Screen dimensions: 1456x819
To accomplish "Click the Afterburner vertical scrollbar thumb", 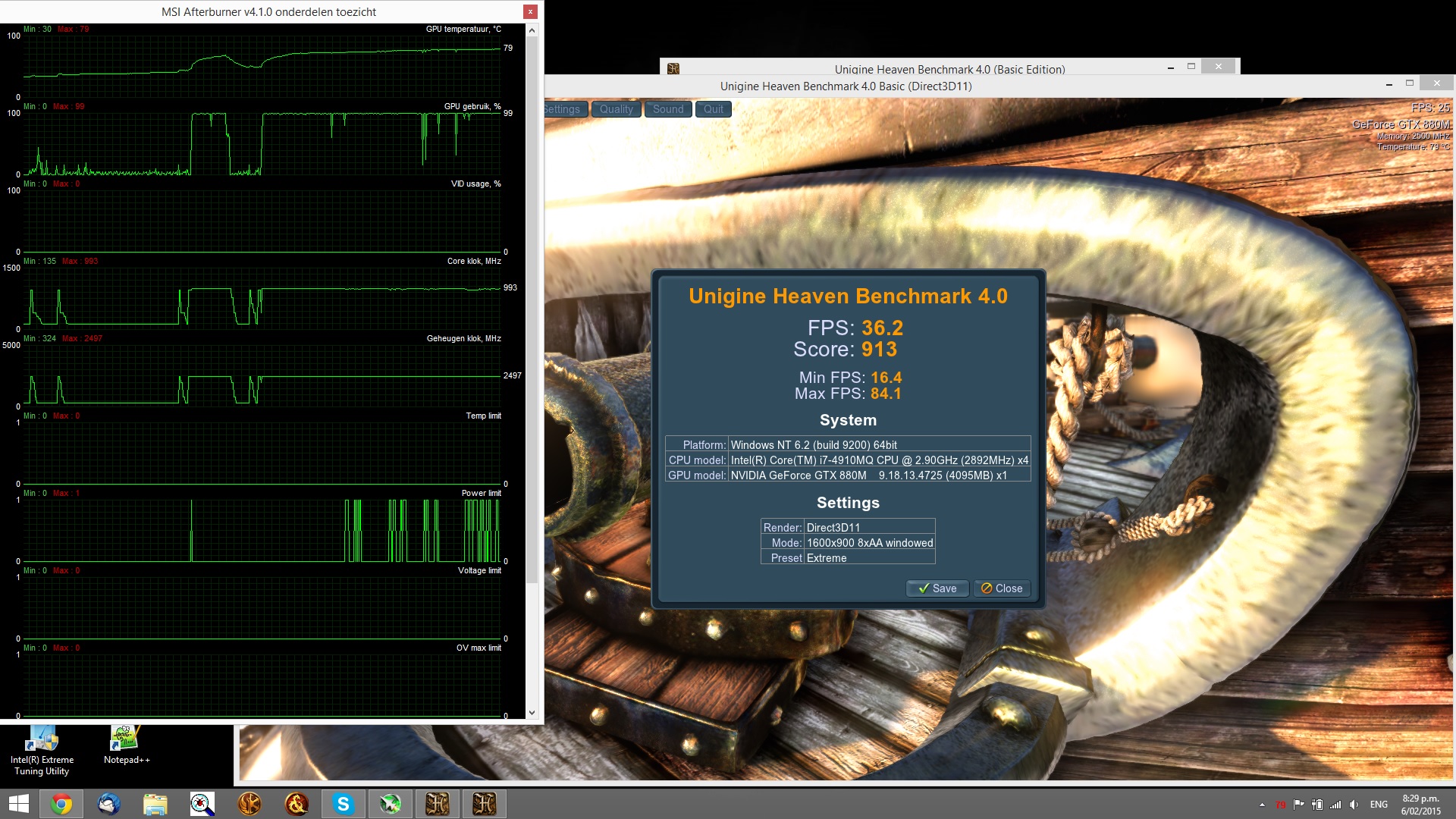I will click(532, 309).
